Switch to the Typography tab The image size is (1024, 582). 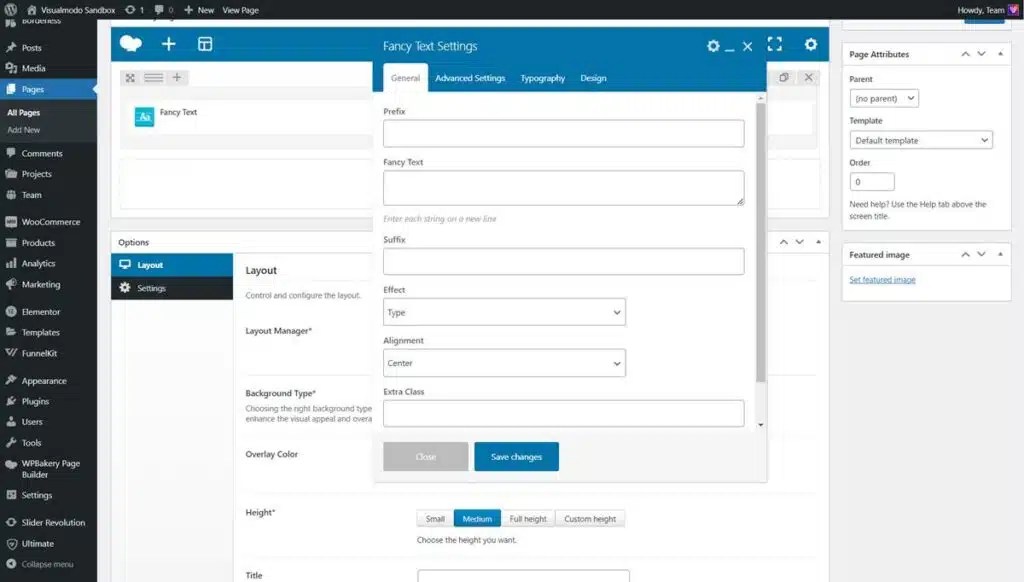pos(543,76)
